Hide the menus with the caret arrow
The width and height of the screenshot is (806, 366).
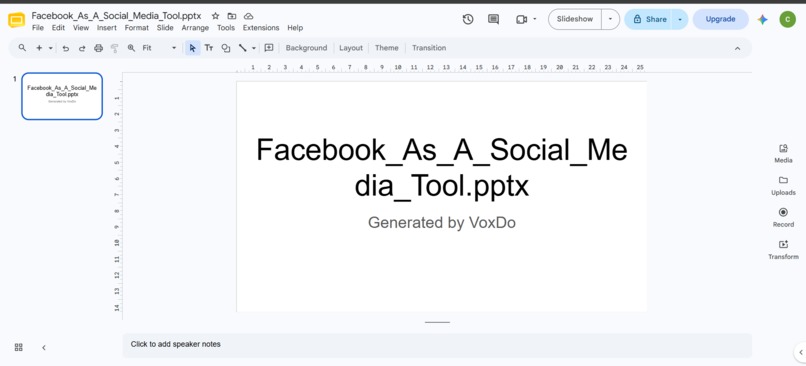coord(737,48)
